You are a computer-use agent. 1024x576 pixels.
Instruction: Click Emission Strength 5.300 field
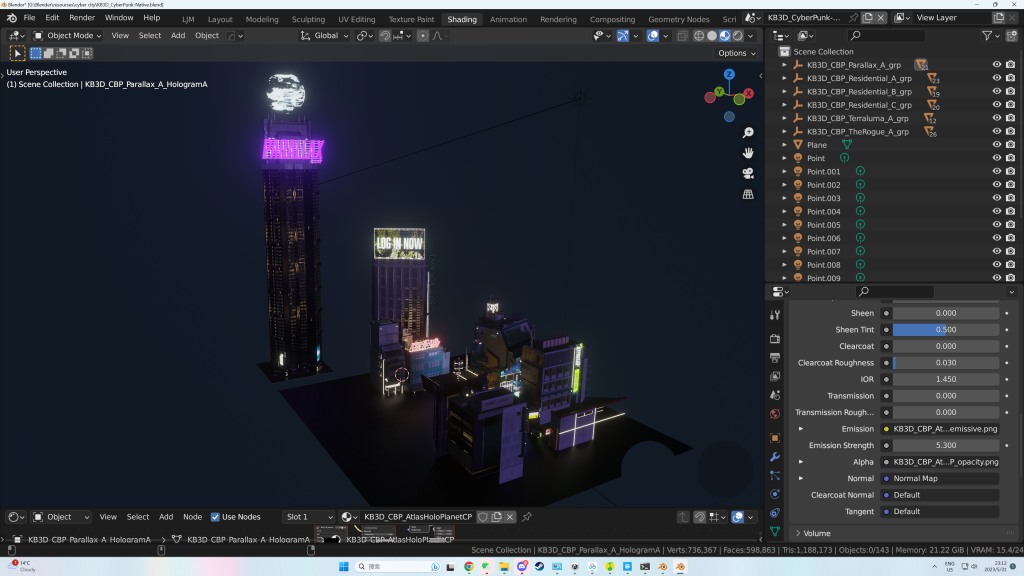pyautogui.click(x=946, y=445)
